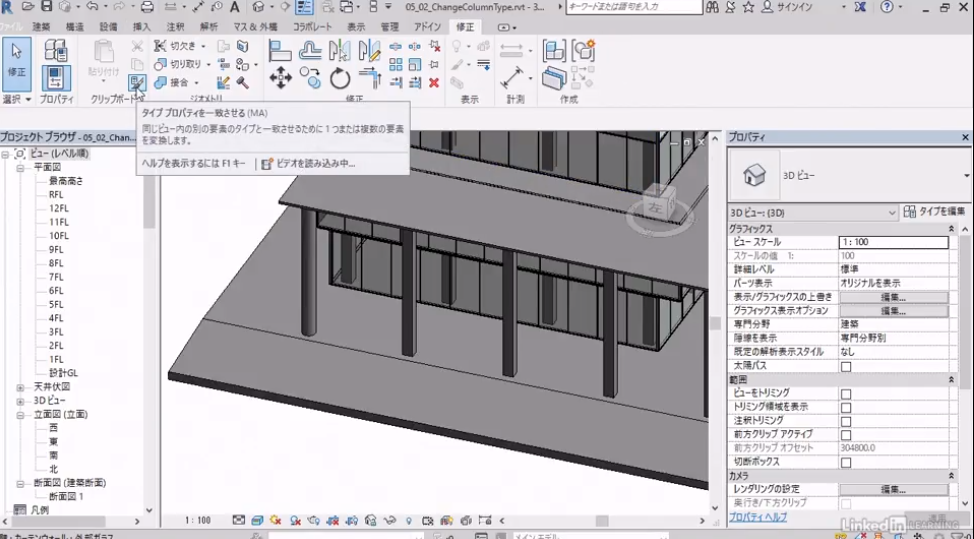Open the 3D ビュー: {3D} selector dropdown

coord(813,212)
